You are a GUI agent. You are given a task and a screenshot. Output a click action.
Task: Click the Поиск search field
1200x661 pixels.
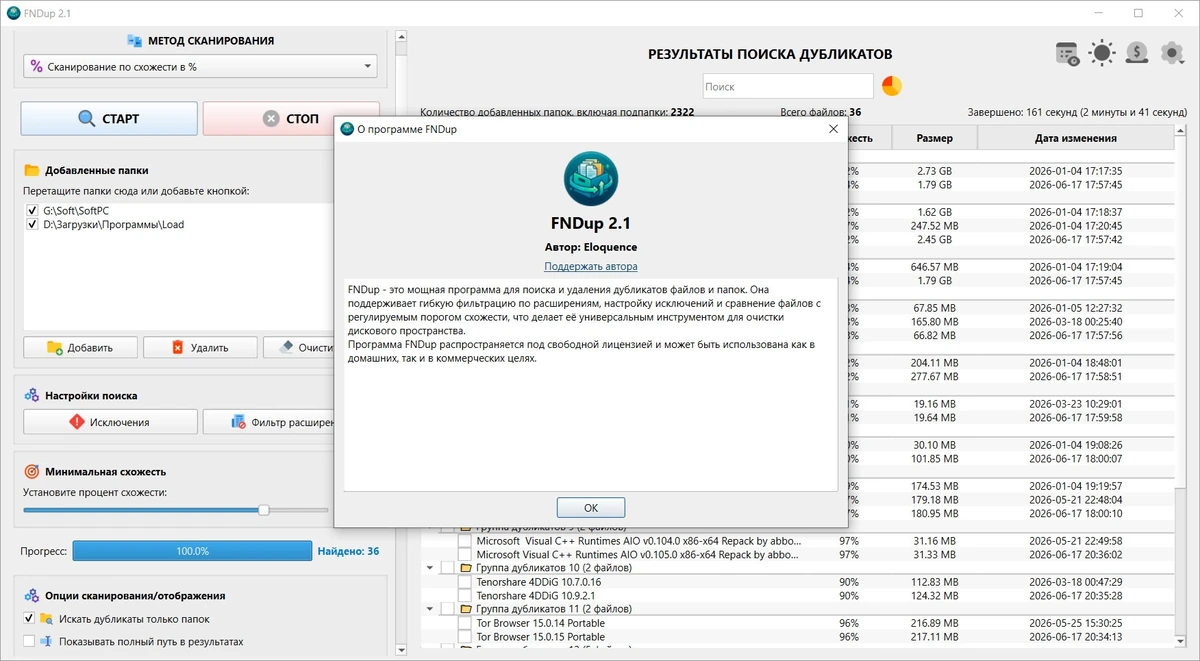tap(788, 87)
